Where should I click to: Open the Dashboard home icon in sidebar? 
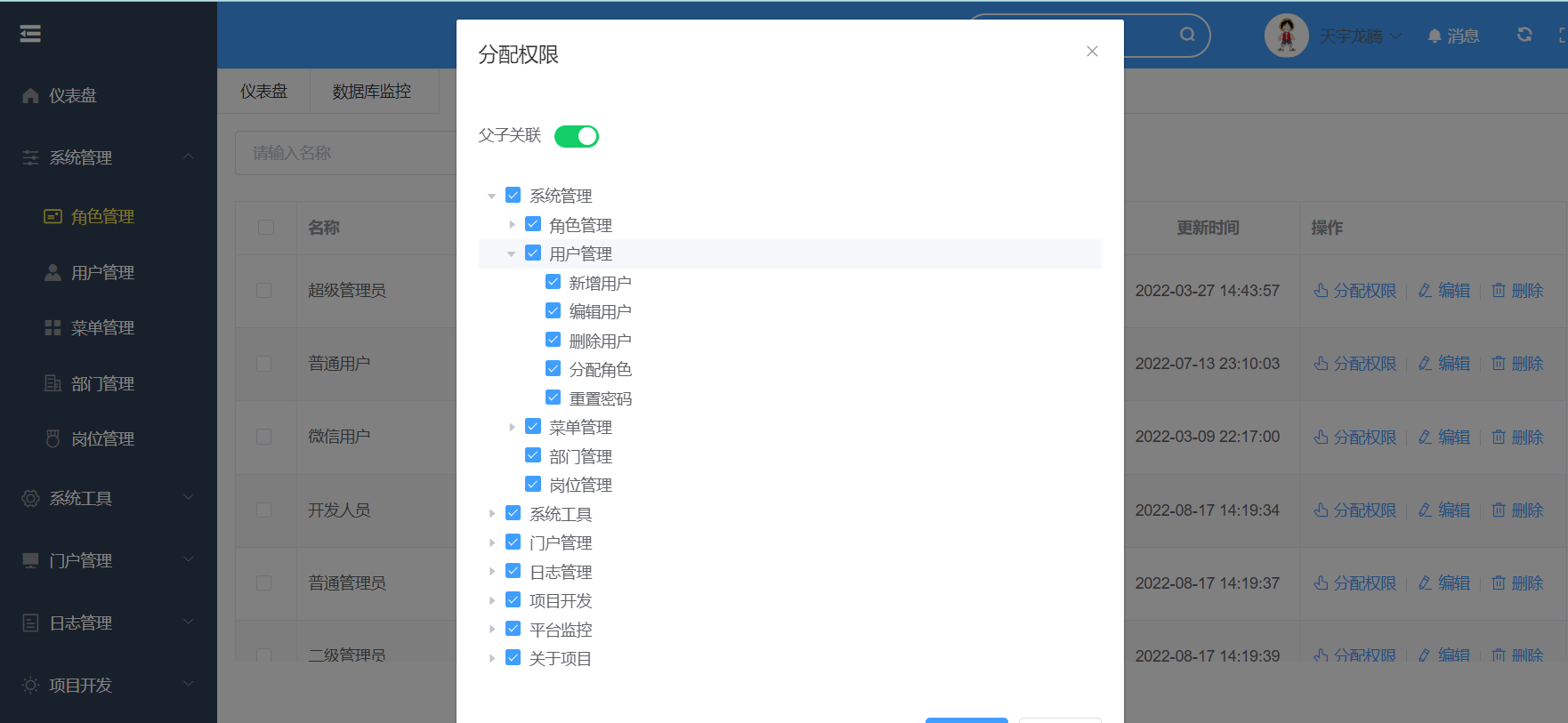click(x=30, y=95)
